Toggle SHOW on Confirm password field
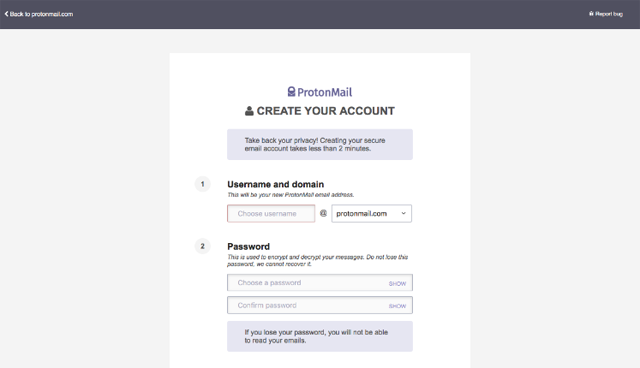 click(x=397, y=306)
